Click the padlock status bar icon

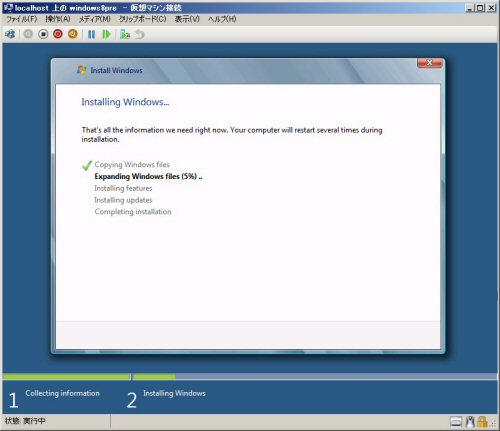point(482,422)
